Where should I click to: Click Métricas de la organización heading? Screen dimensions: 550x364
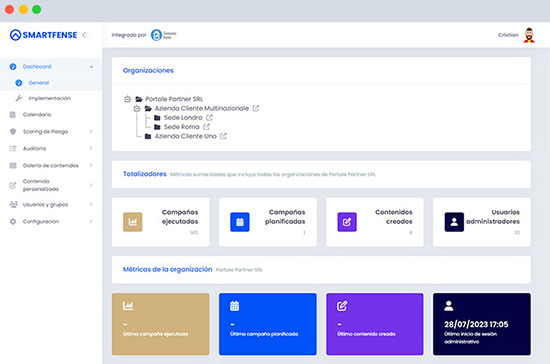pyautogui.click(x=167, y=269)
